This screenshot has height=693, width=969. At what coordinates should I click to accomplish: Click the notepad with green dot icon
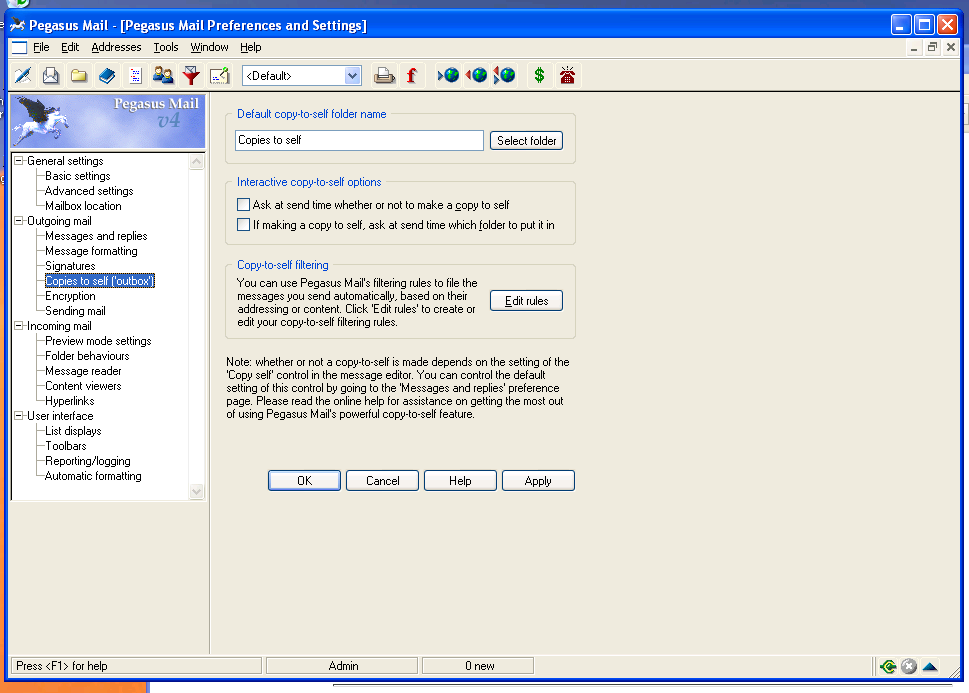tap(219, 75)
